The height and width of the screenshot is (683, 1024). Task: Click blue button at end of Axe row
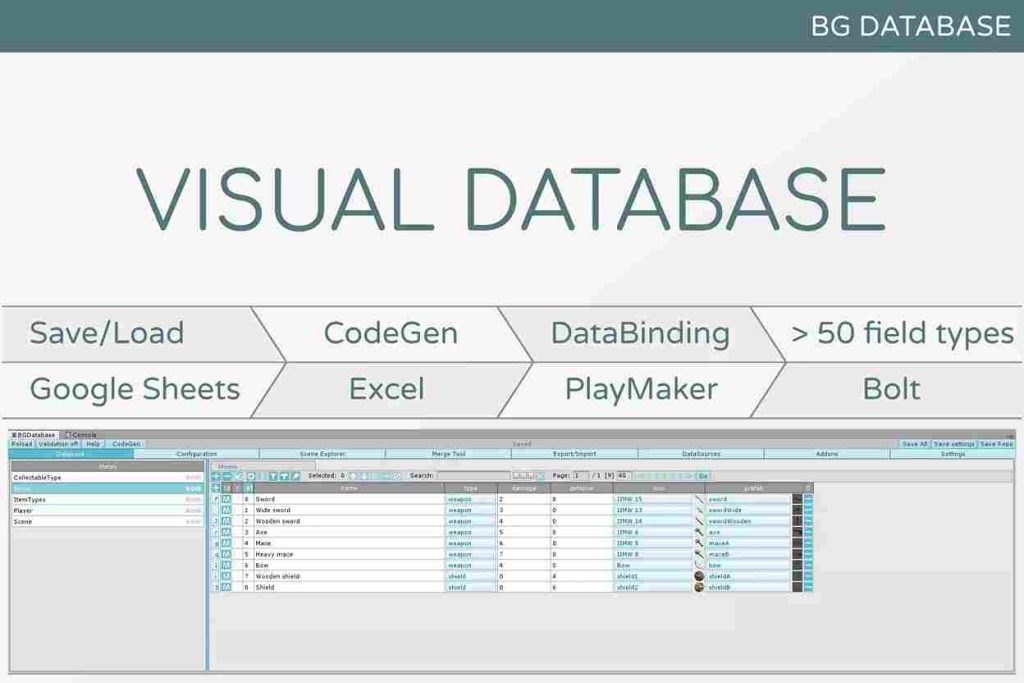pyautogui.click(x=808, y=532)
